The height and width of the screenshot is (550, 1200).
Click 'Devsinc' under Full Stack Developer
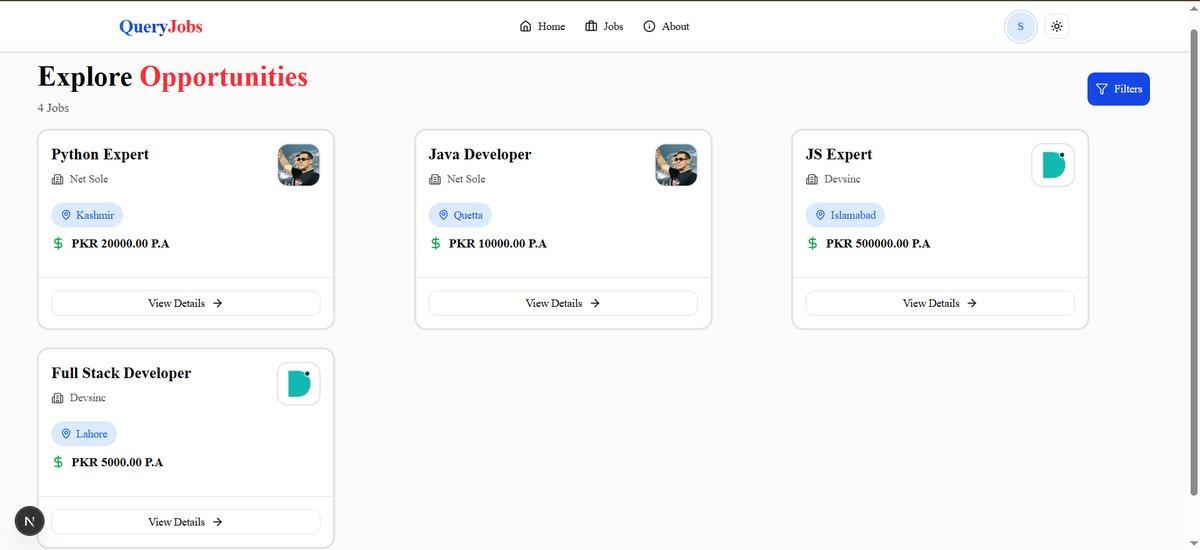coord(88,398)
